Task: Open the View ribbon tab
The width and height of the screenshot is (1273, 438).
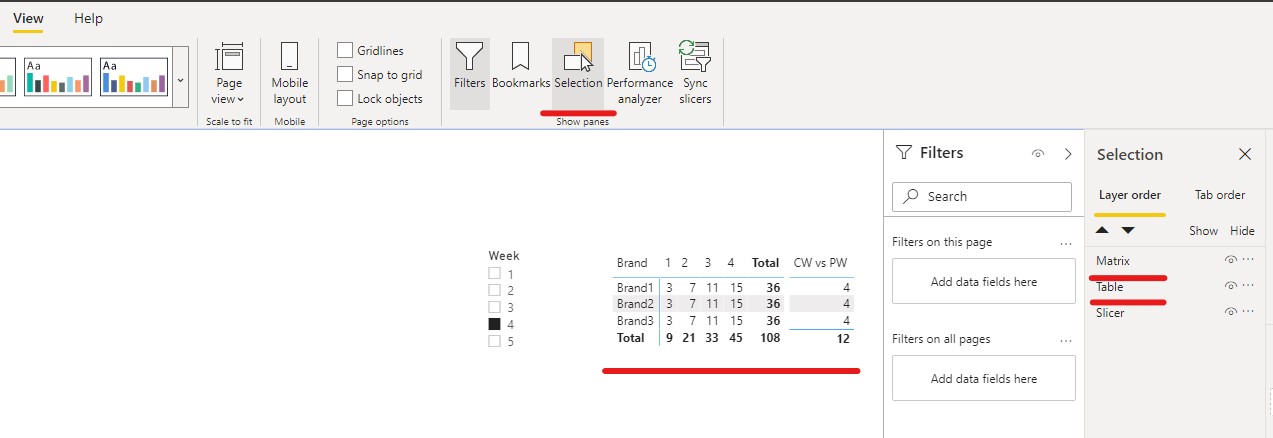Action: pos(28,18)
